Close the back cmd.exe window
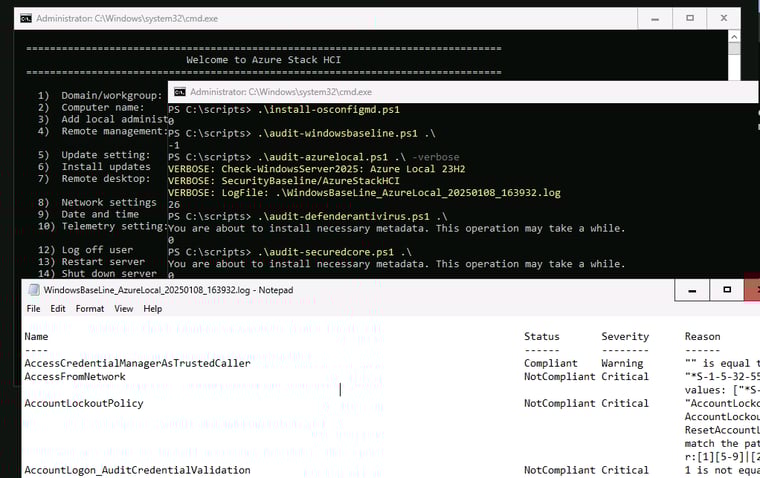Screen dimensions: 760x478 pos(724,18)
